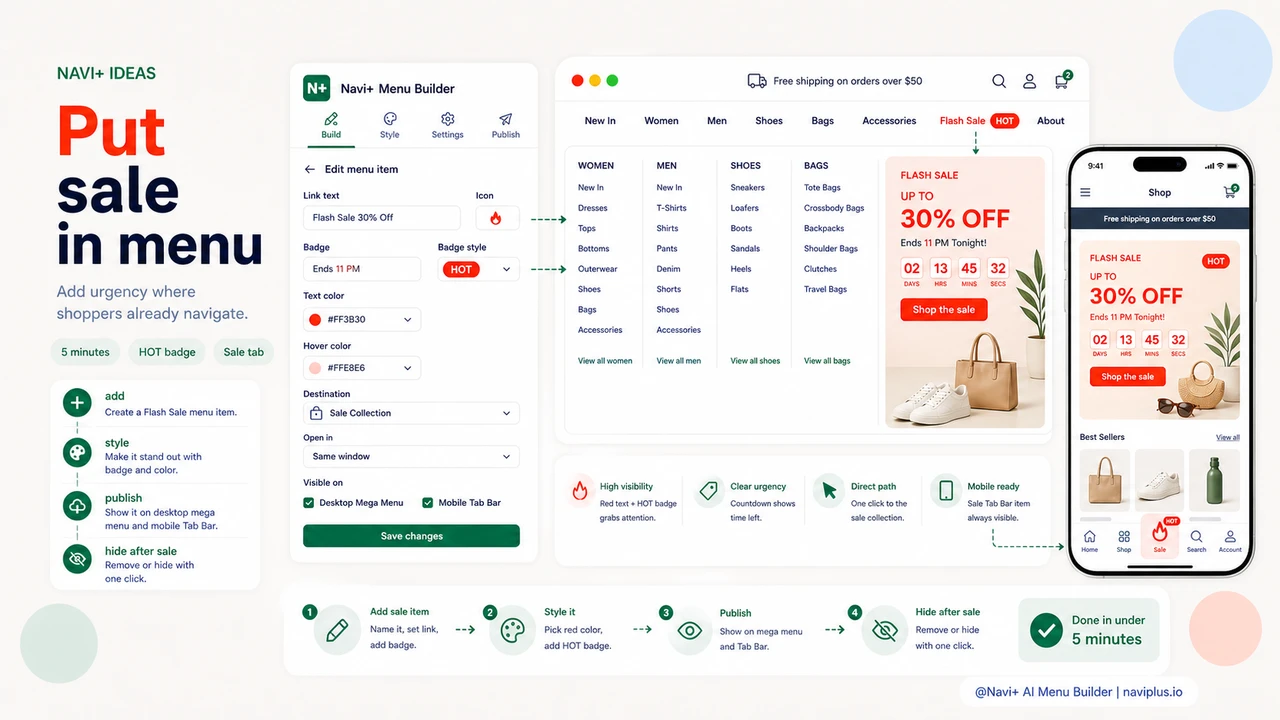Click Shop the sale on phone
This screenshot has width=1280, height=720.
(1127, 377)
